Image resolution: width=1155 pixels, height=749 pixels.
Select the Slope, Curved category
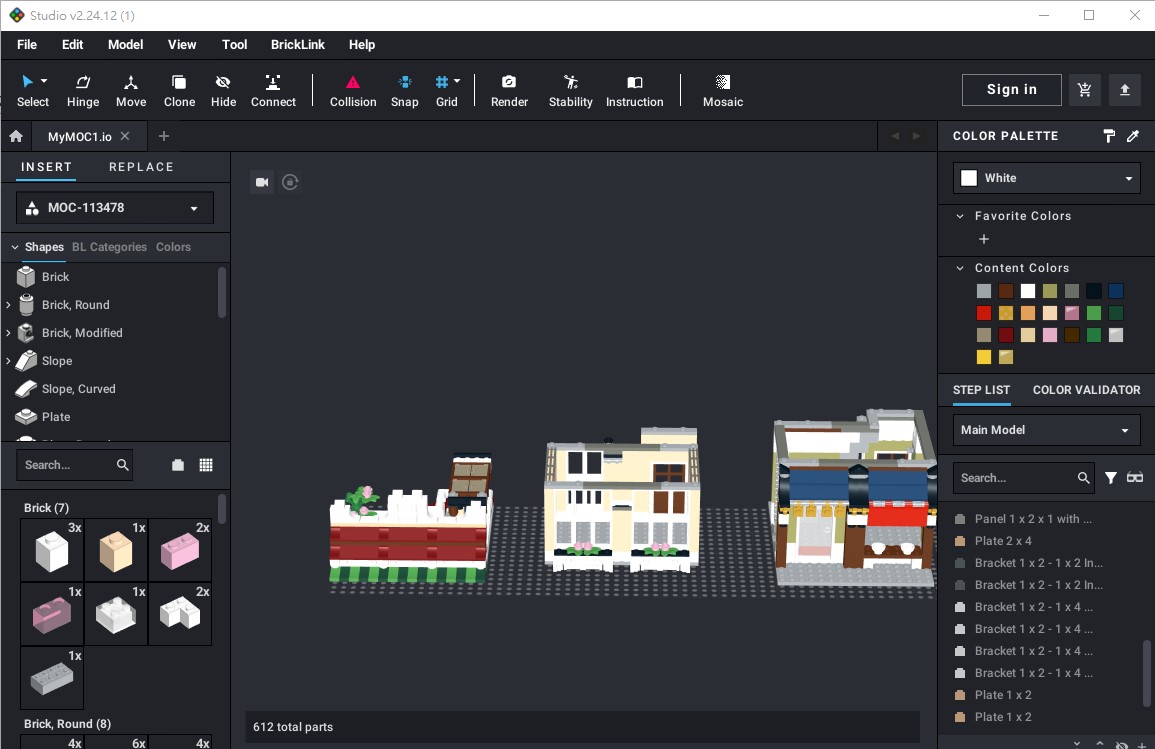[78, 389]
